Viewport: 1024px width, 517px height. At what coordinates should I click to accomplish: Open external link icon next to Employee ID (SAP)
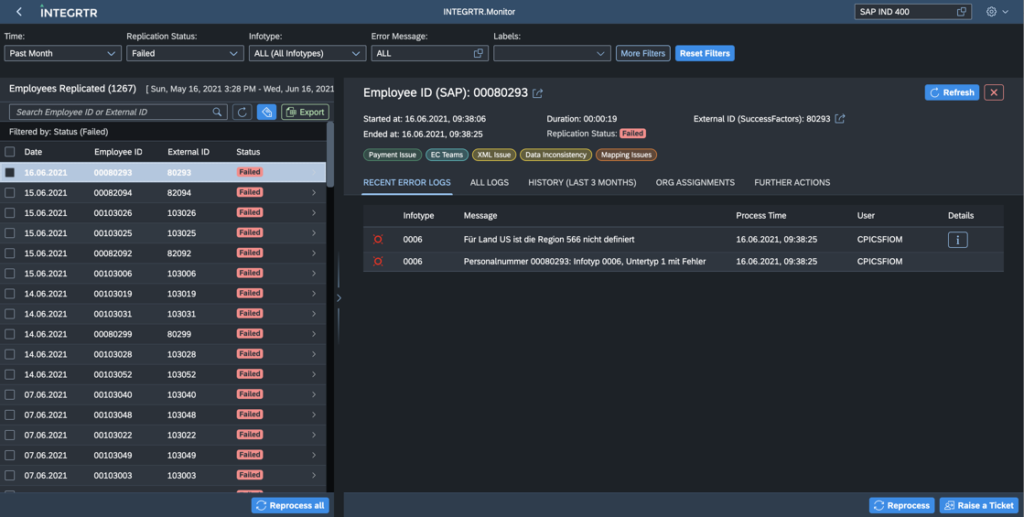pos(538,93)
